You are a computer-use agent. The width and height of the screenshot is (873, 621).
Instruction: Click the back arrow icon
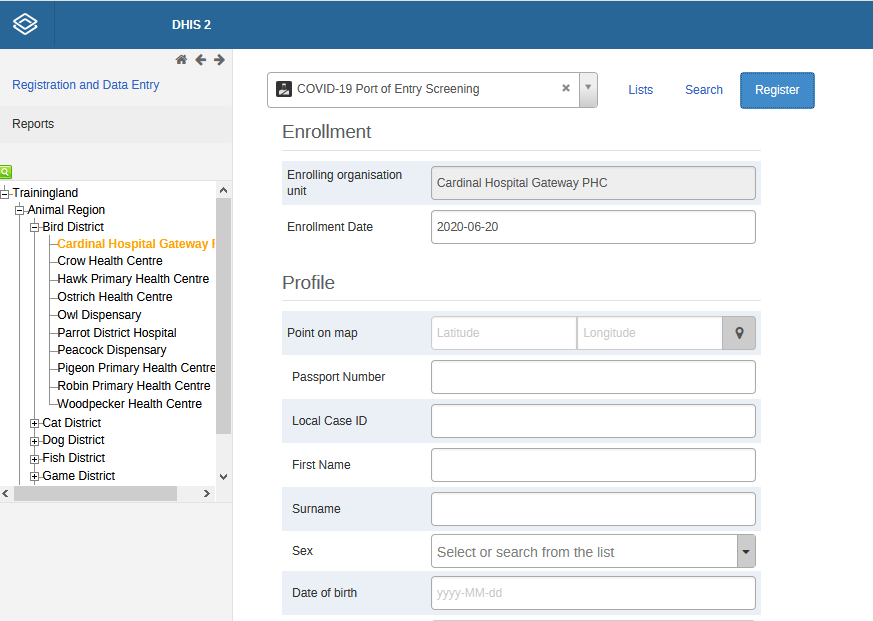point(200,60)
